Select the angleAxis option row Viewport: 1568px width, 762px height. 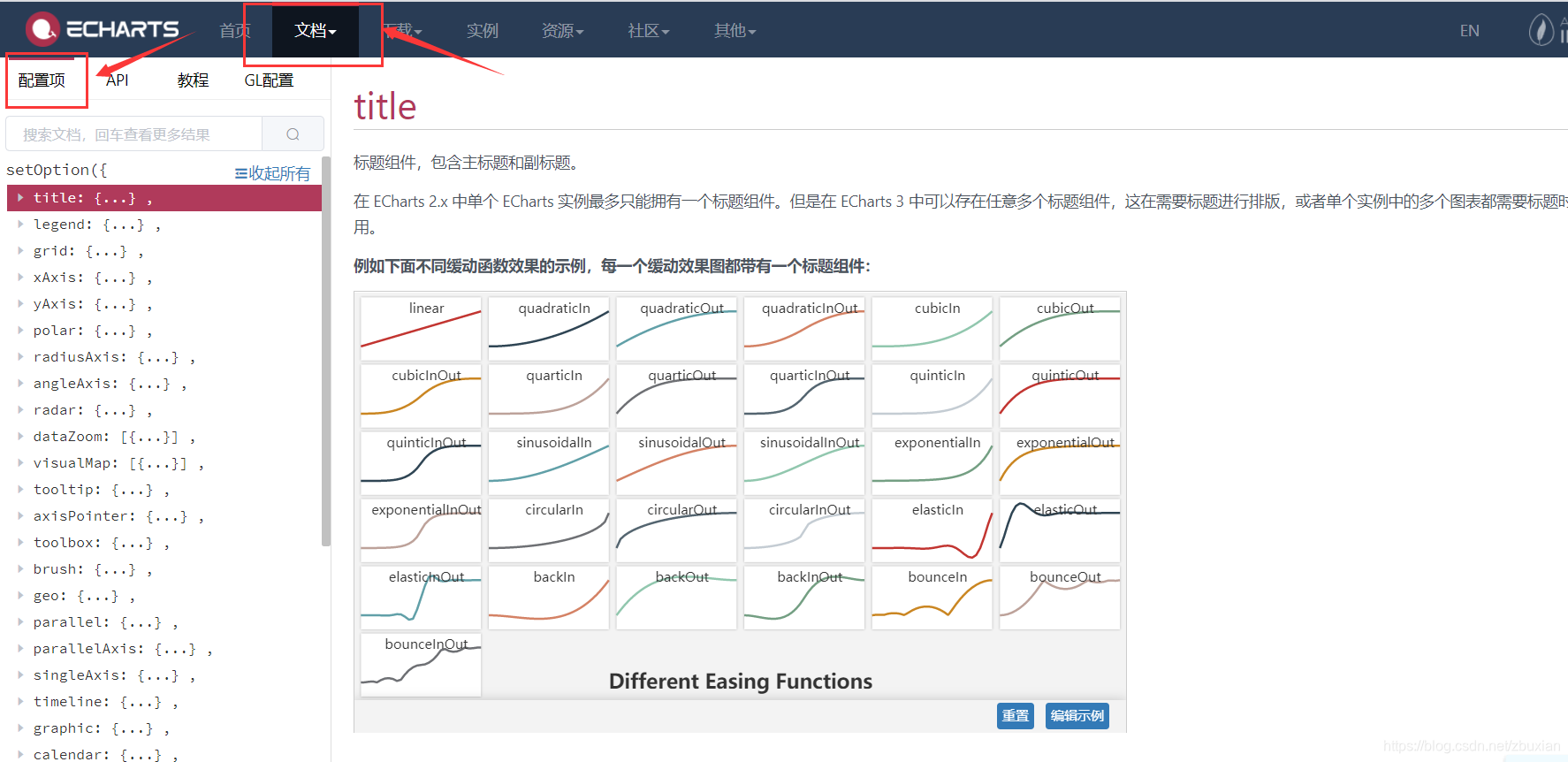[x=164, y=384]
